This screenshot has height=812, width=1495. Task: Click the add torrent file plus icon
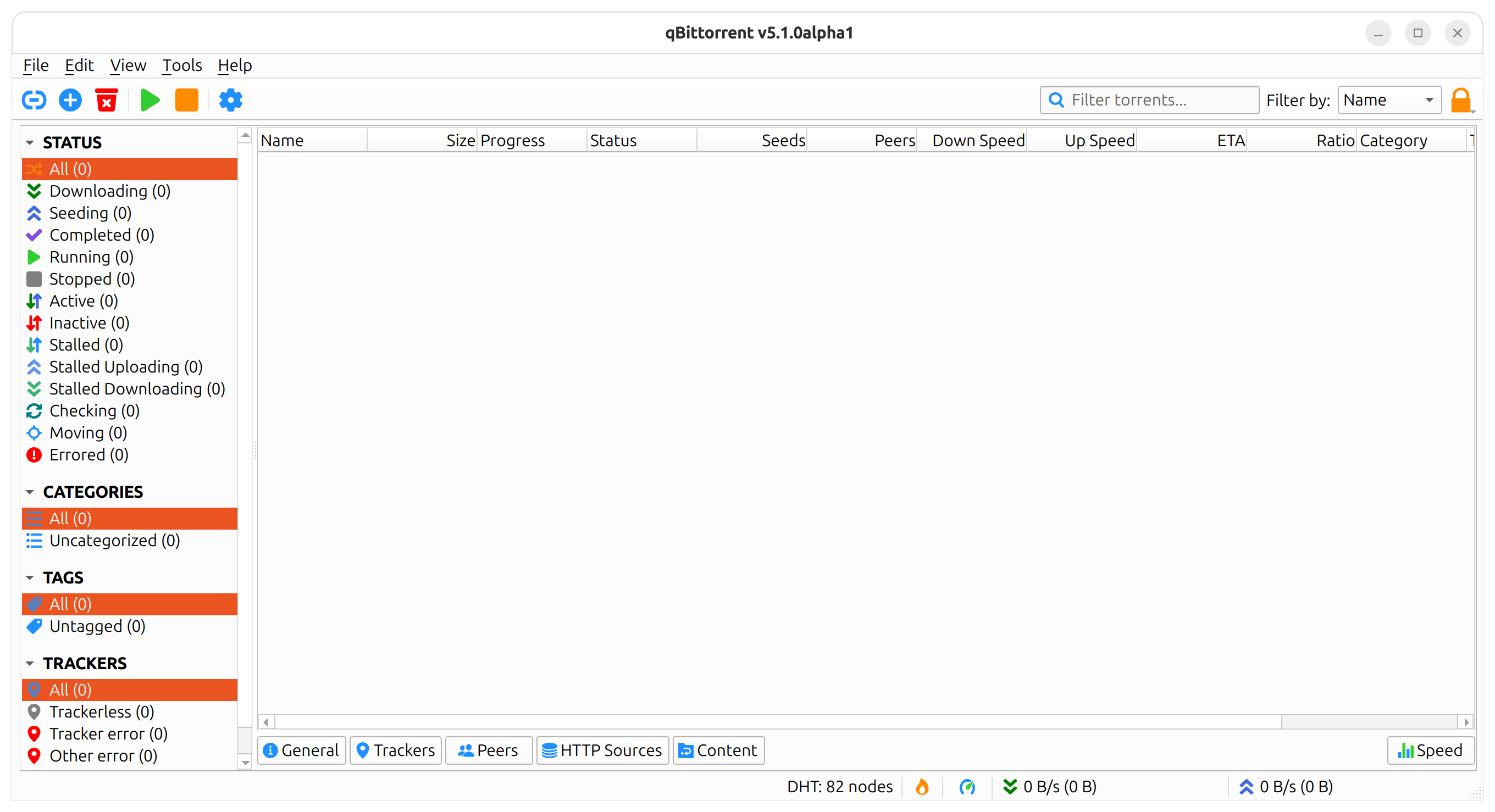tap(70, 100)
